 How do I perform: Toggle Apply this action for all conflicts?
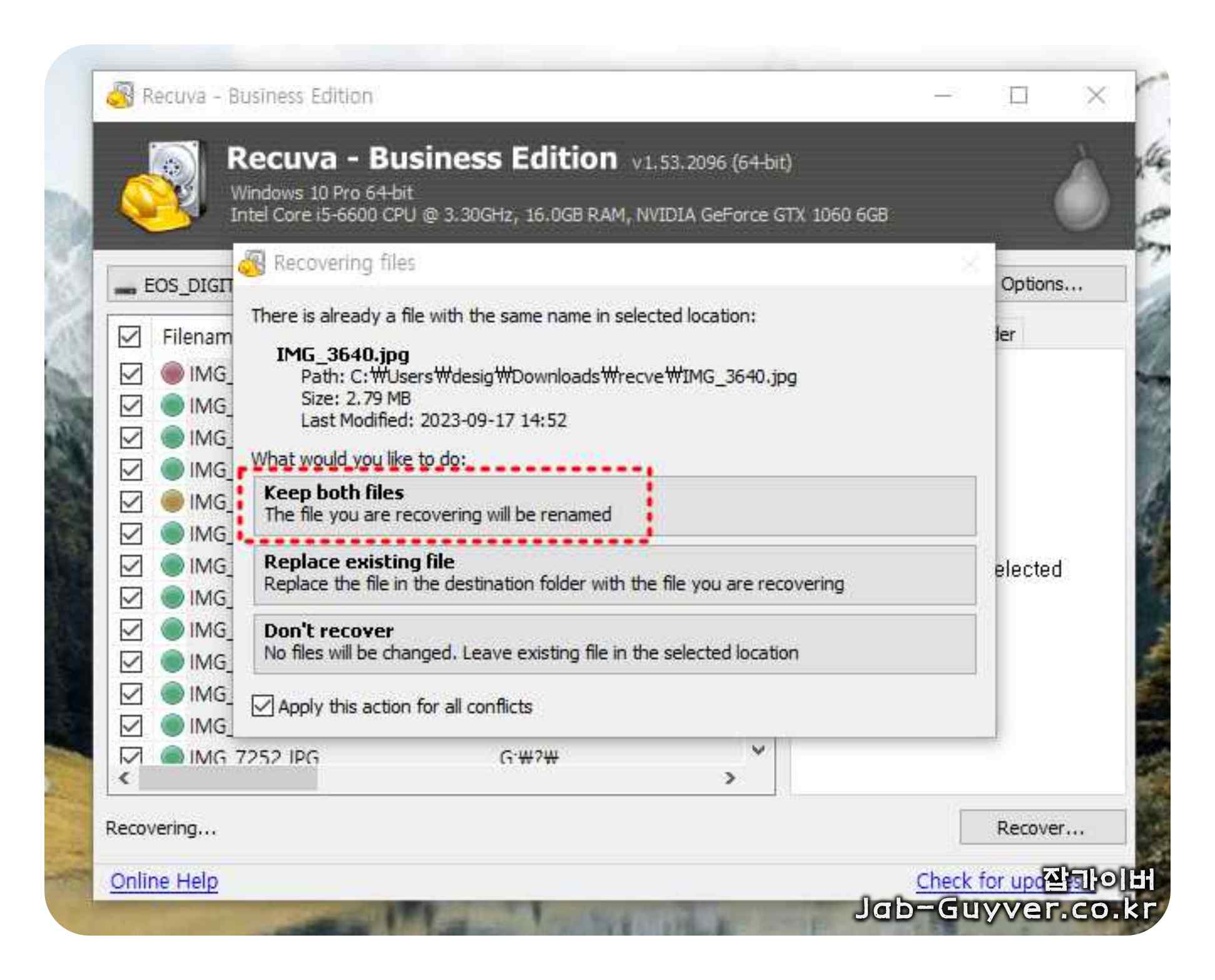coord(262,706)
